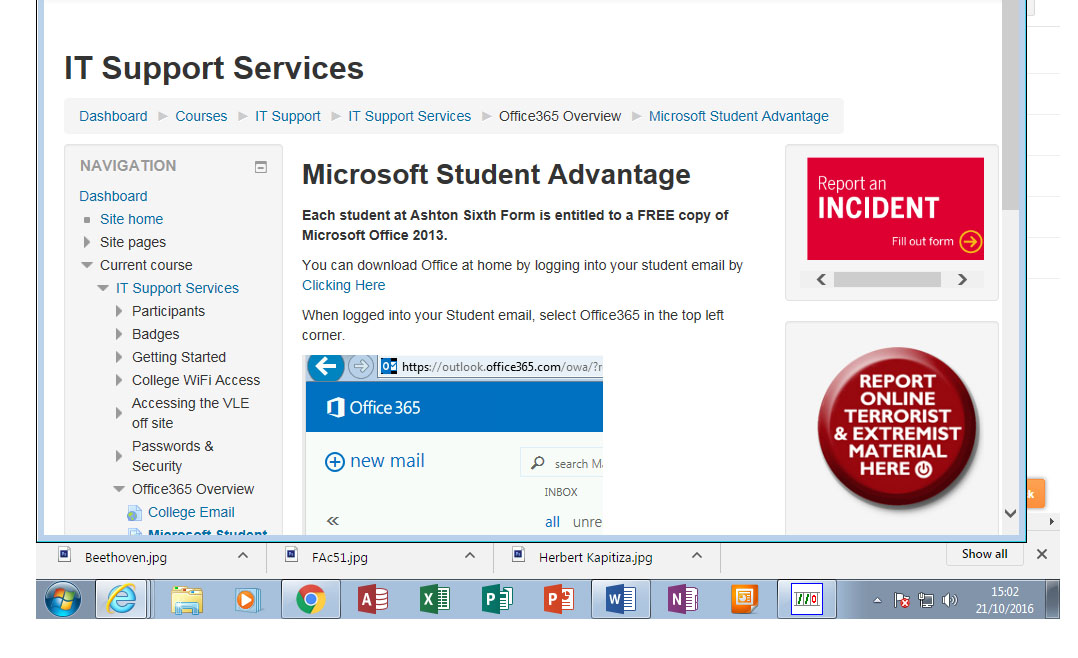1078x658 pixels.
Task: Click the Clicking Here link
Action: pos(343,285)
